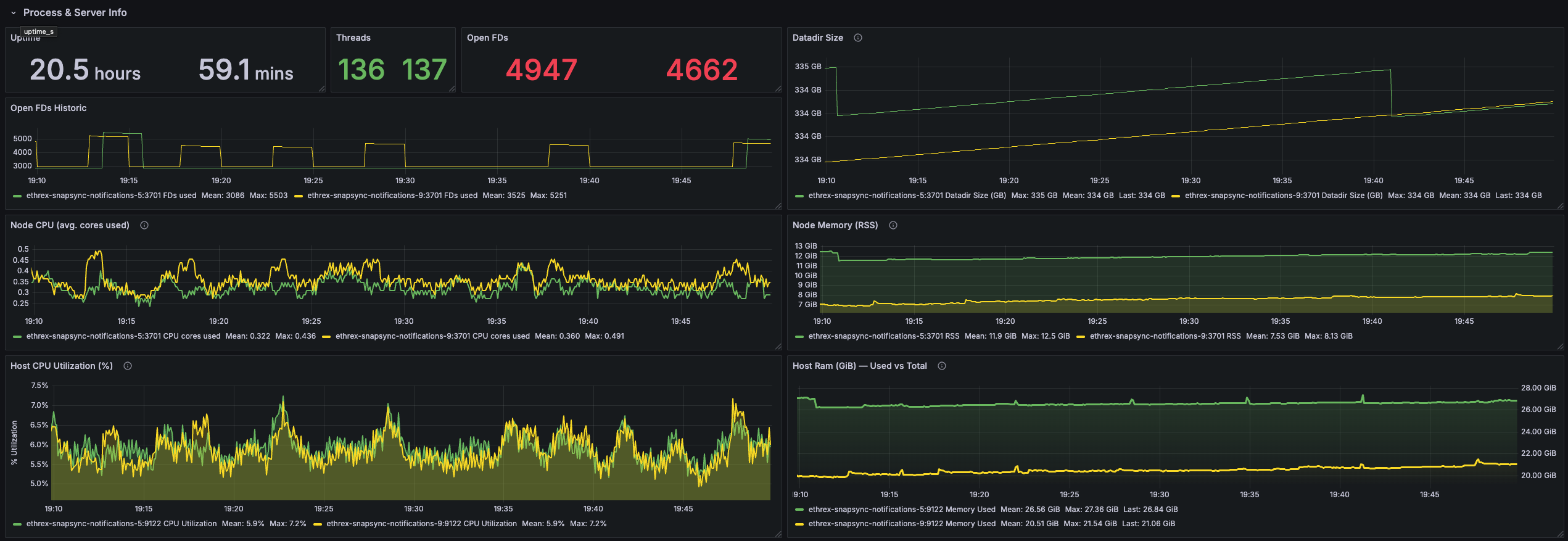Open the Host Ram (GiB) panel title menu
1568x541 pixels.
click(x=859, y=366)
